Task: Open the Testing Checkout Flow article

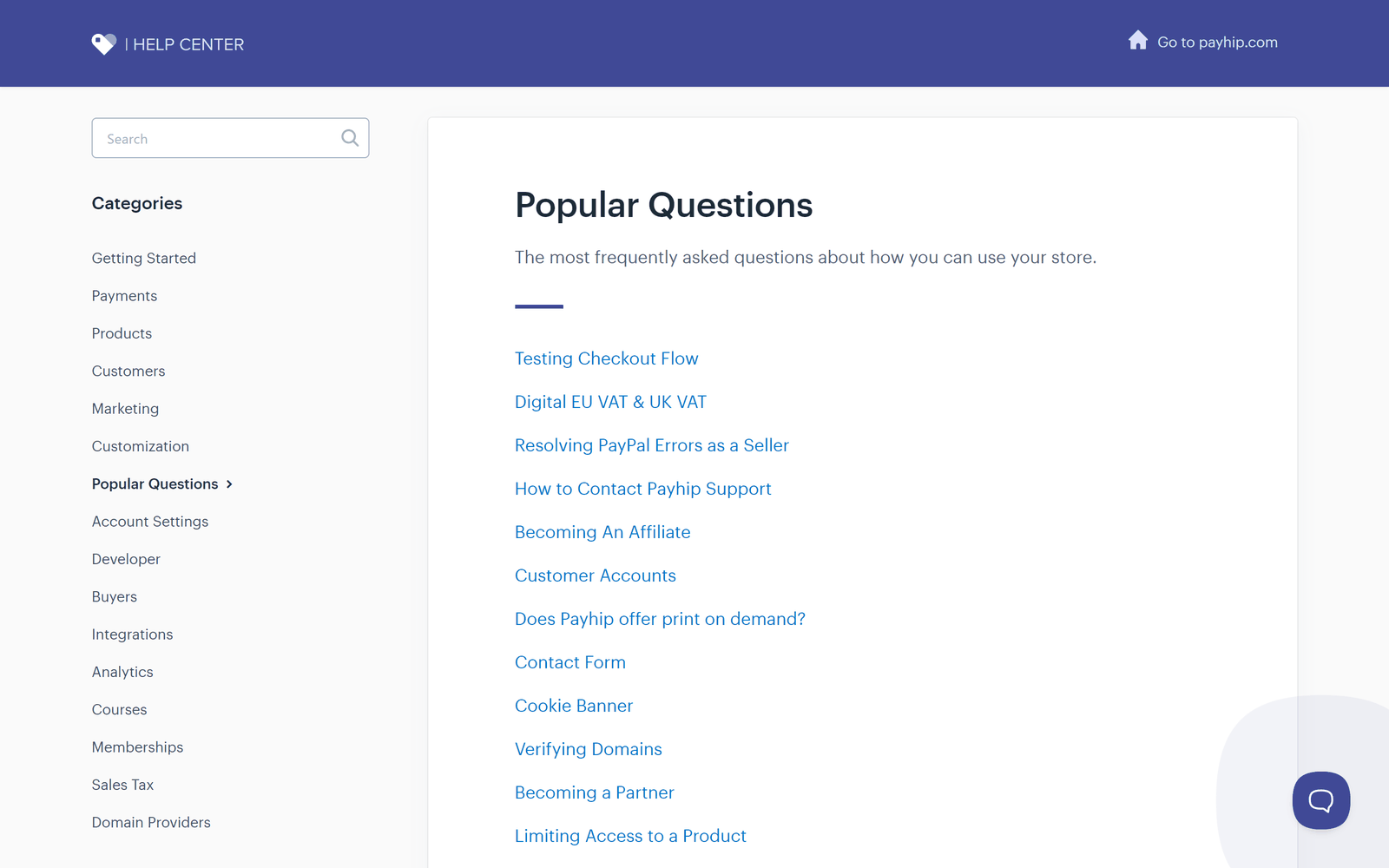Action: [606, 358]
